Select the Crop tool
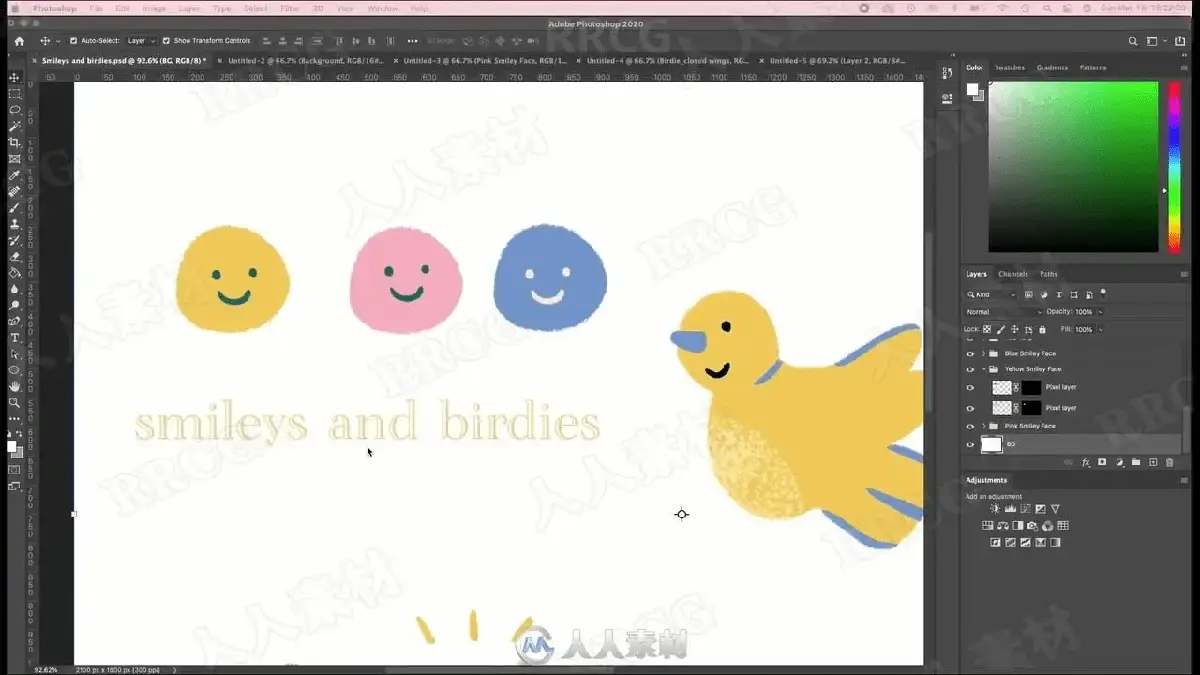 [x=14, y=143]
